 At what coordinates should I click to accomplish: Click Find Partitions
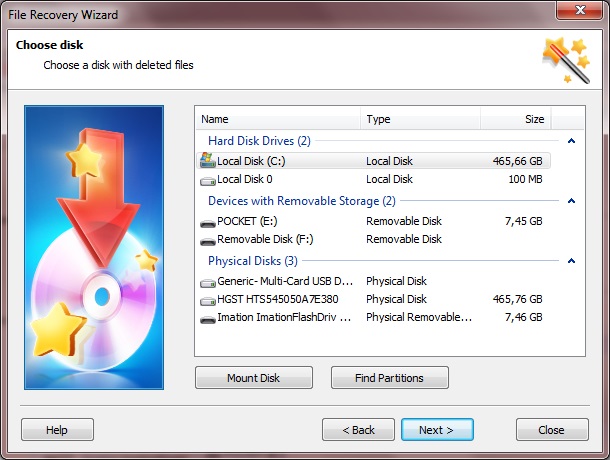pos(389,377)
